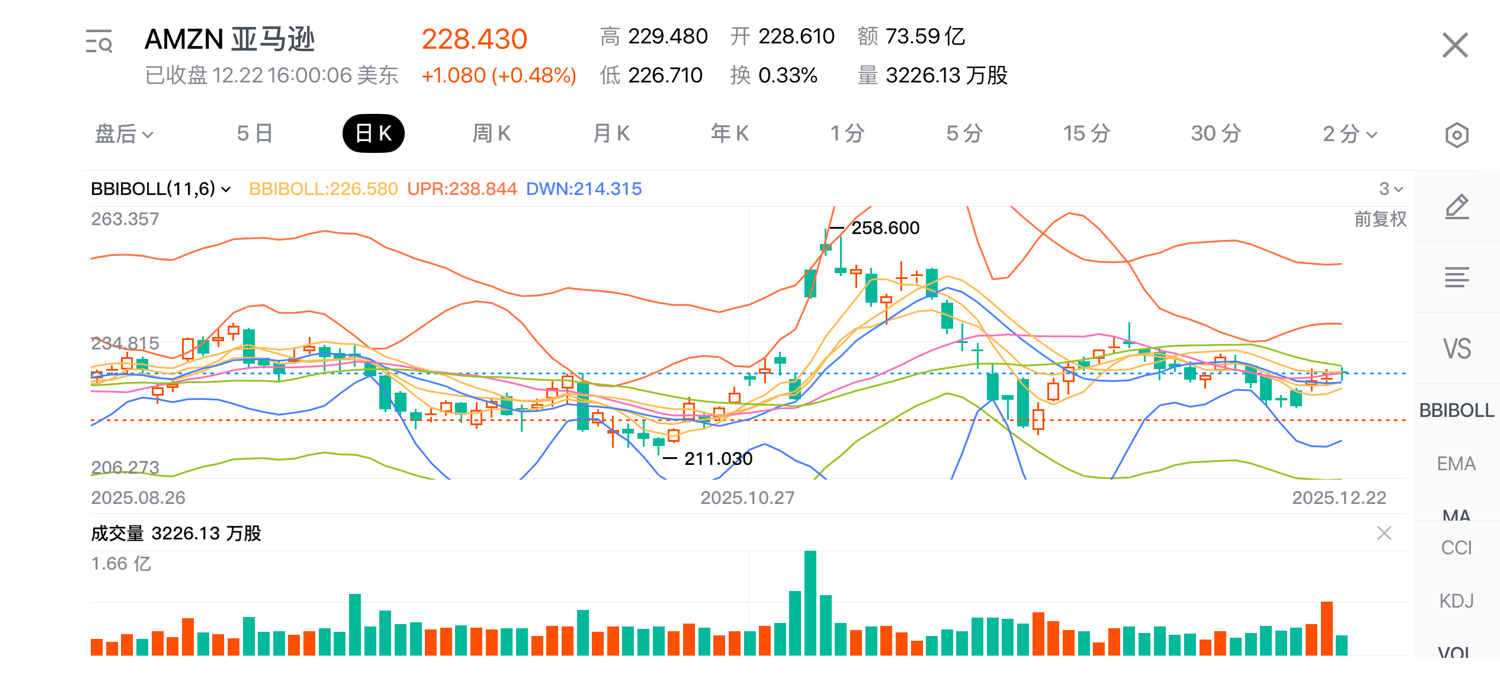The width and height of the screenshot is (1500, 693).
Task: Click the 258.600 high price marker
Action: tap(885, 228)
